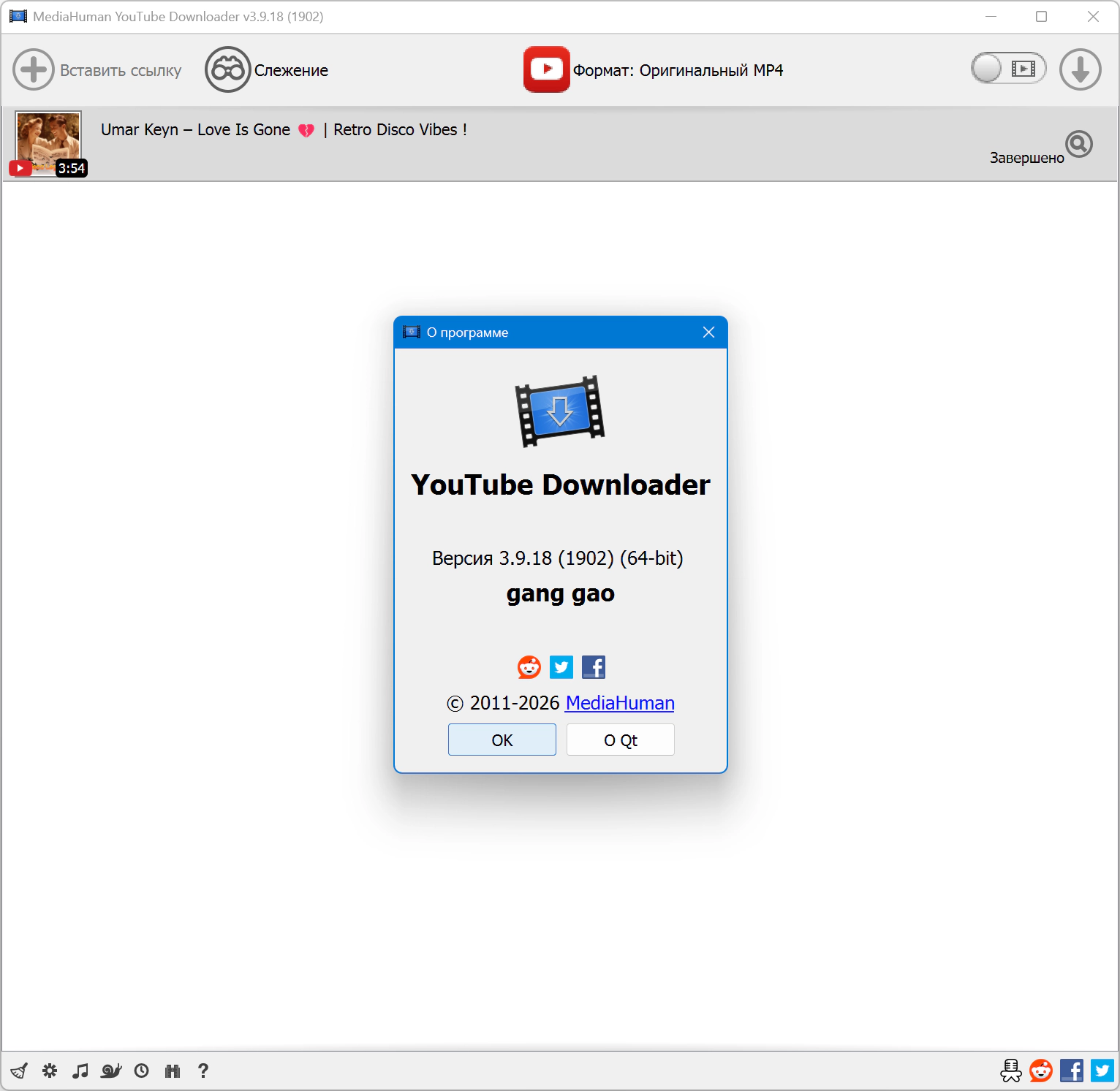Click the "3:54" duration badge
The image size is (1120, 1091).
(72, 168)
